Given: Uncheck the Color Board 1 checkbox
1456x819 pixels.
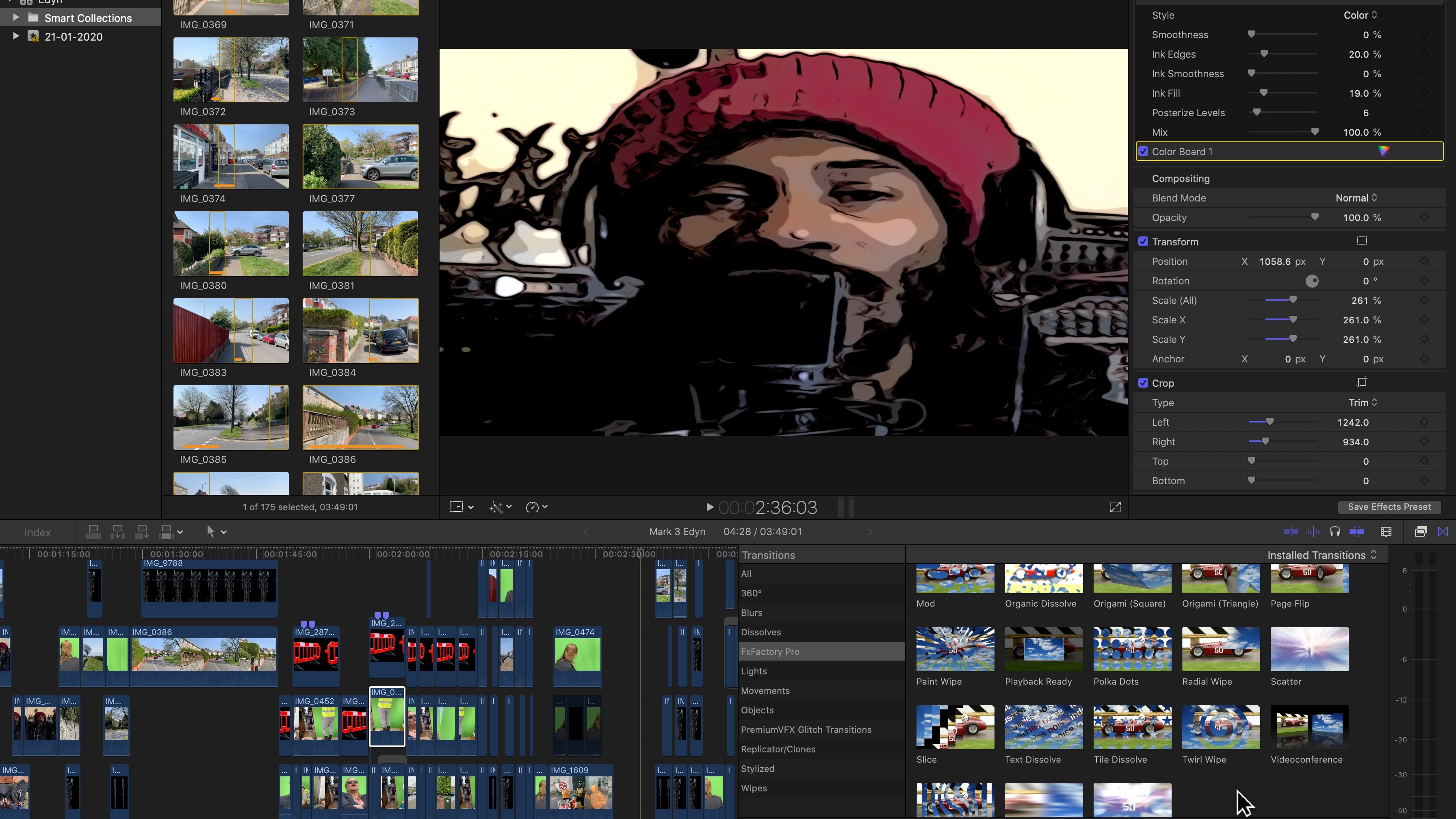Looking at the screenshot, I should coord(1144,152).
